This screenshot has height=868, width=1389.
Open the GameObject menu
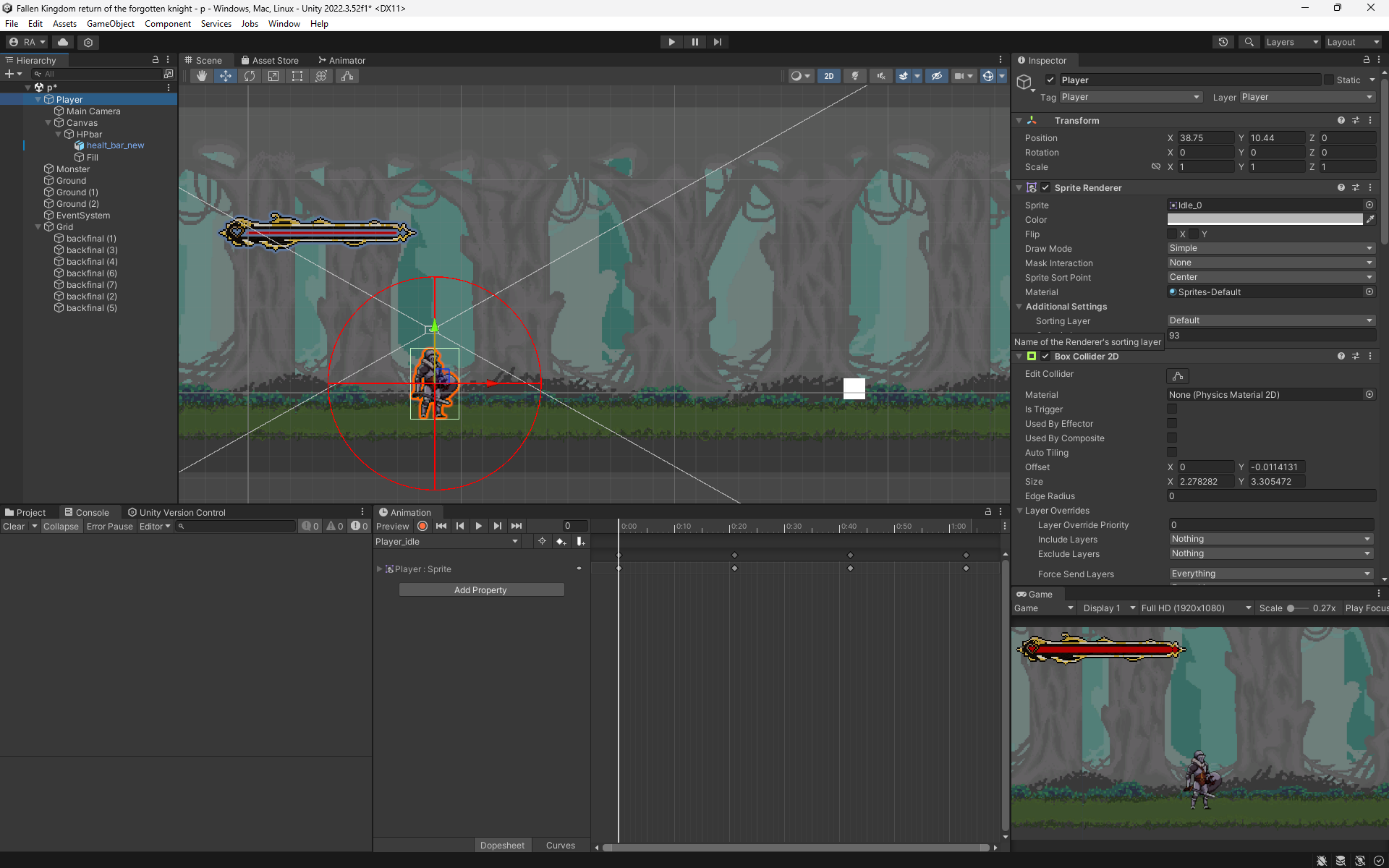(x=110, y=24)
